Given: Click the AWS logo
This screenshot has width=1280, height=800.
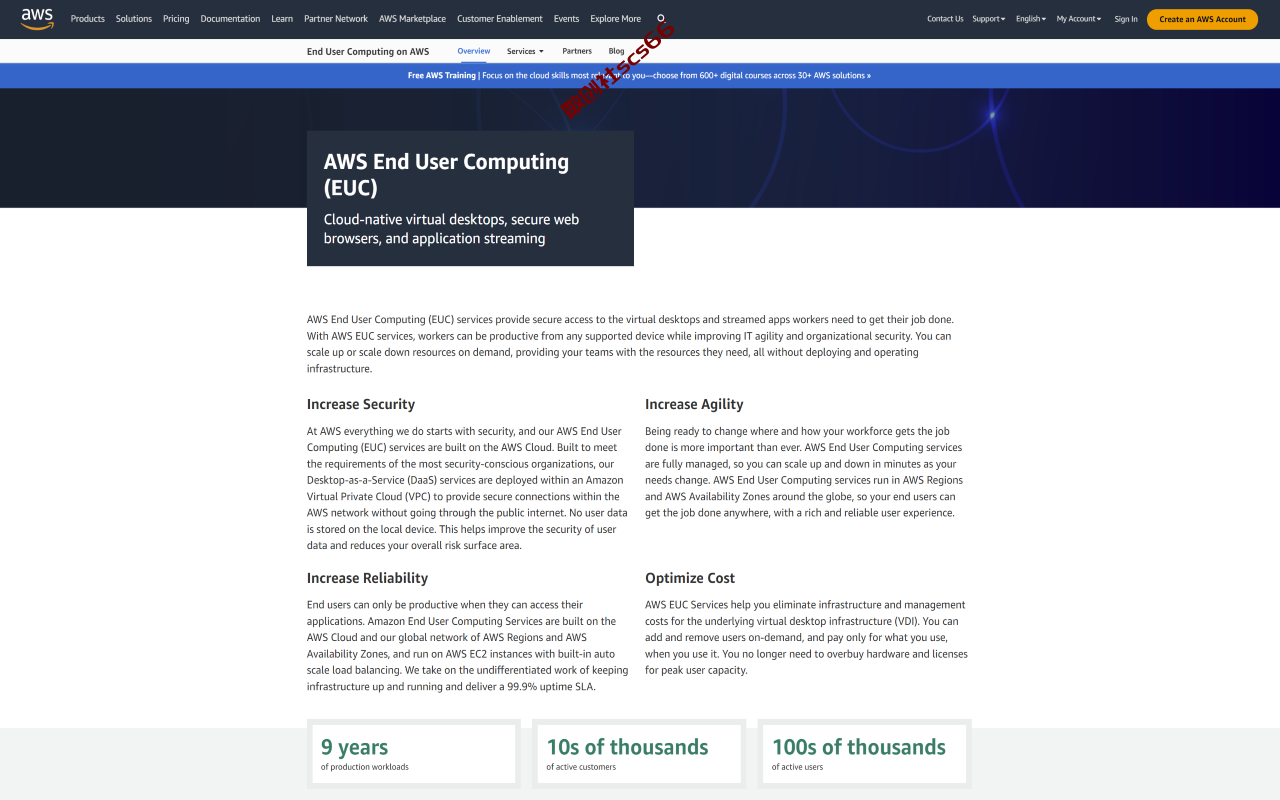Looking at the screenshot, I should pyautogui.click(x=38, y=19).
